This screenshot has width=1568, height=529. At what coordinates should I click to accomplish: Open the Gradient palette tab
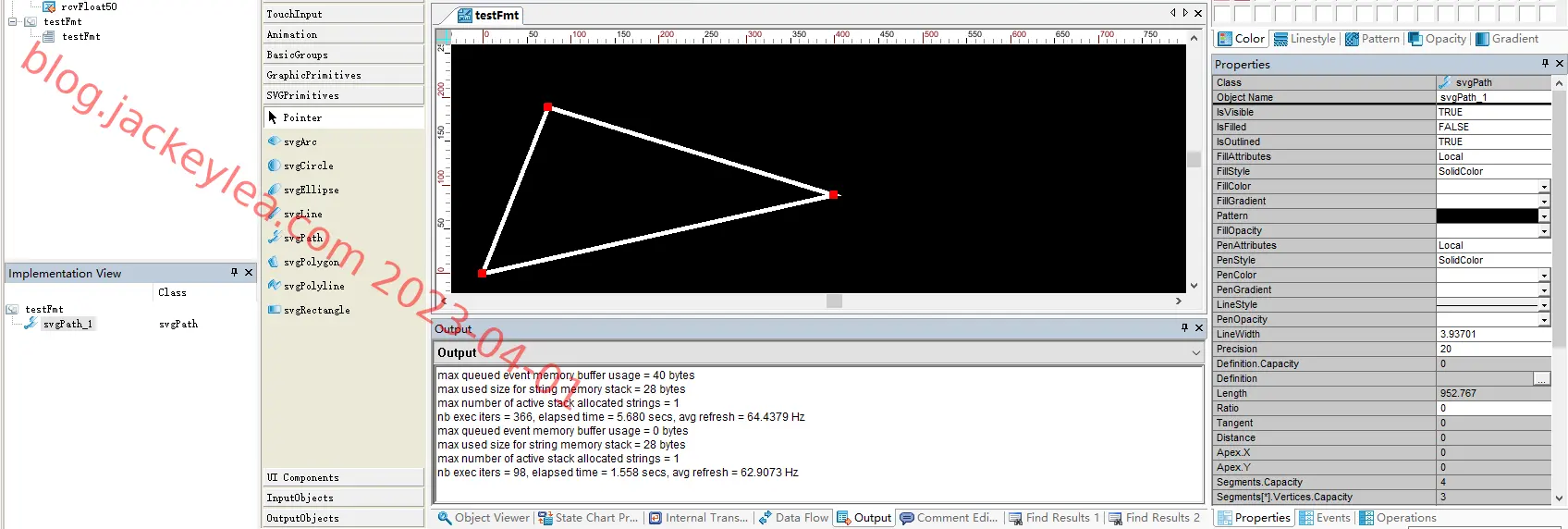[x=1507, y=39]
